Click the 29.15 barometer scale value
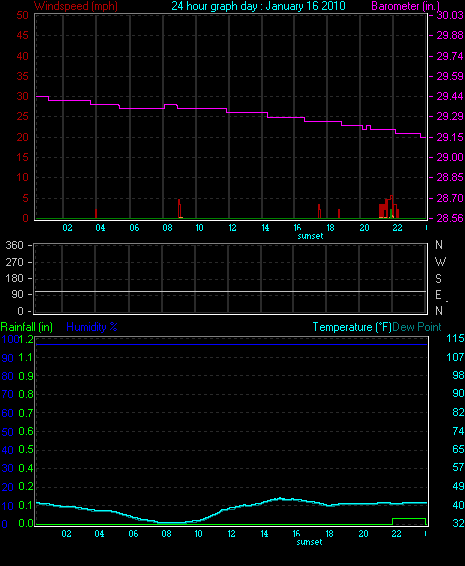 point(450,137)
